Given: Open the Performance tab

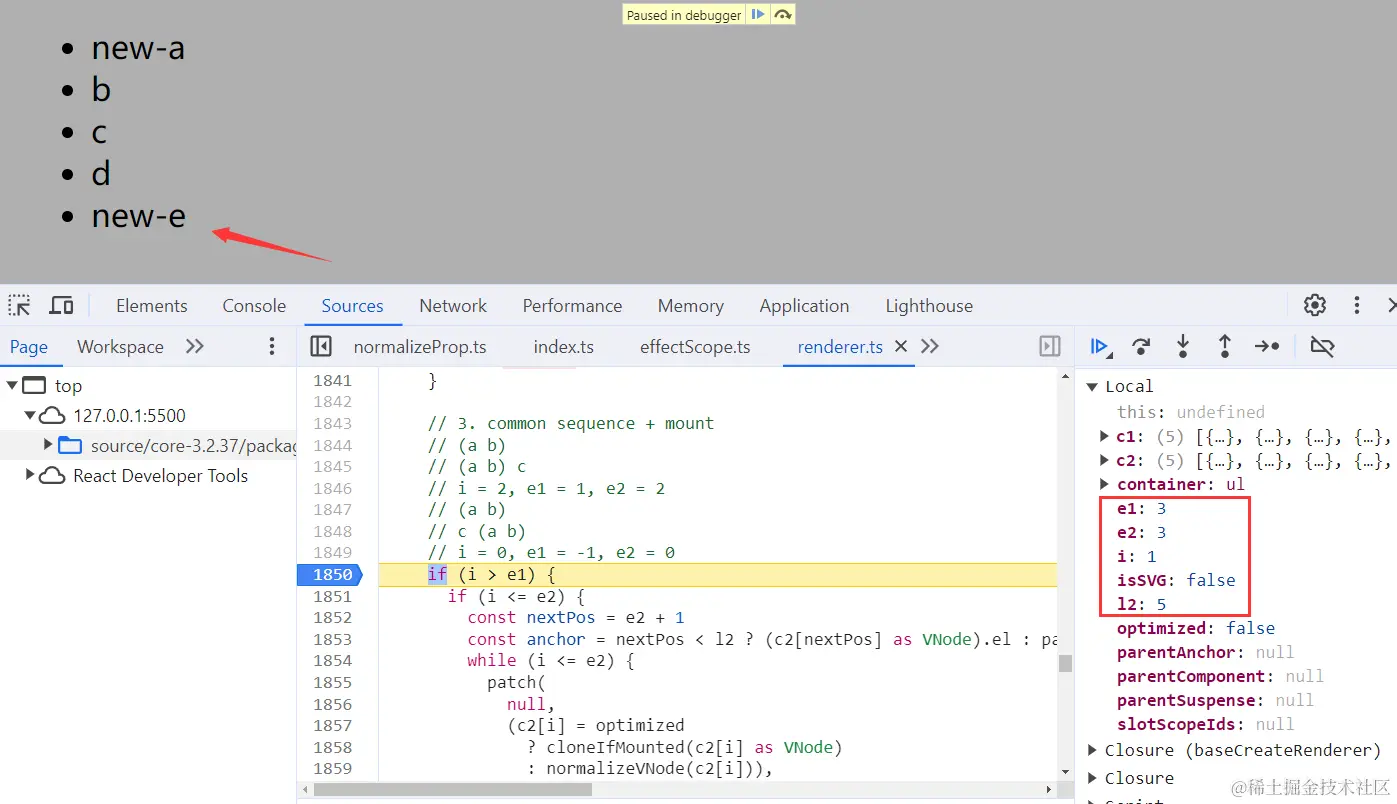Looking at the screenshot, I should tap(572, 306).
